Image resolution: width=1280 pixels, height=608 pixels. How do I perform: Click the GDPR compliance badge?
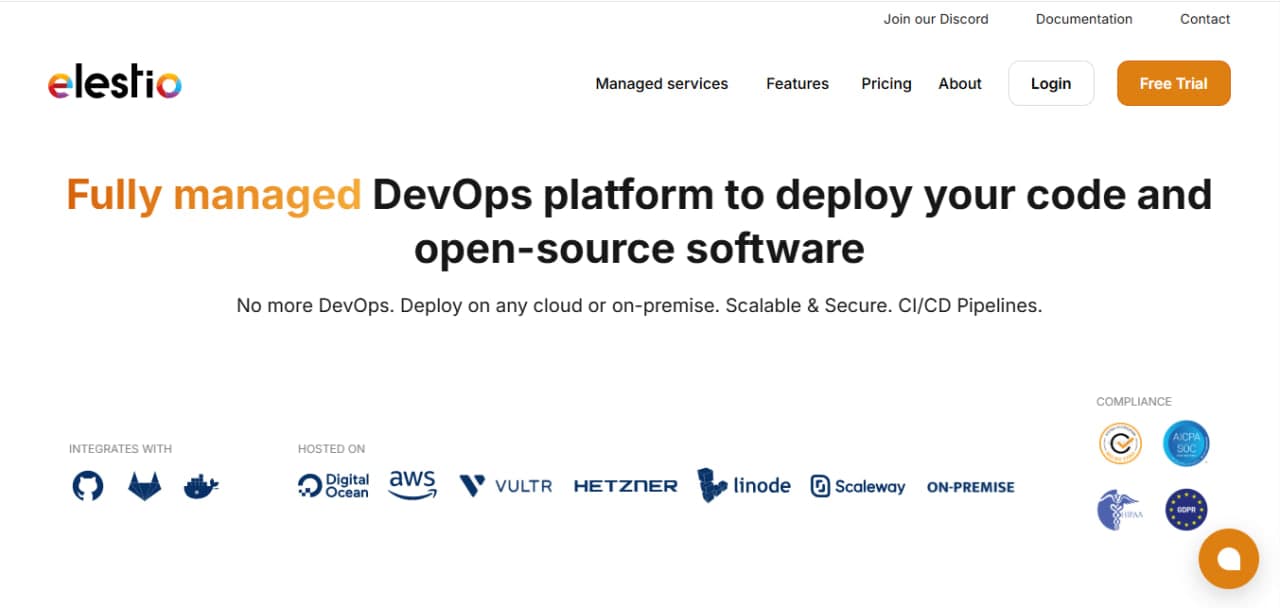click(x=1186, y=510)
